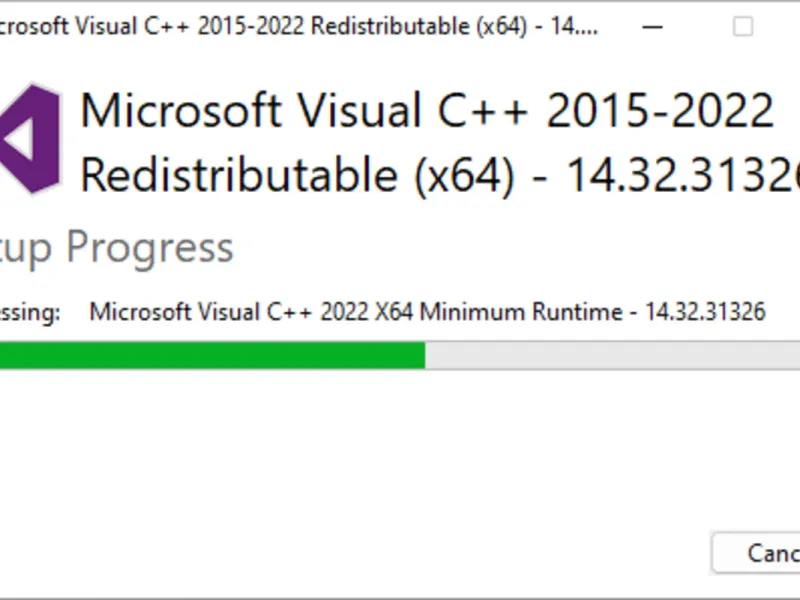Click where green meets grey on progress bar
The width and height of the screenshot is (800, 600).
(425, 355)
